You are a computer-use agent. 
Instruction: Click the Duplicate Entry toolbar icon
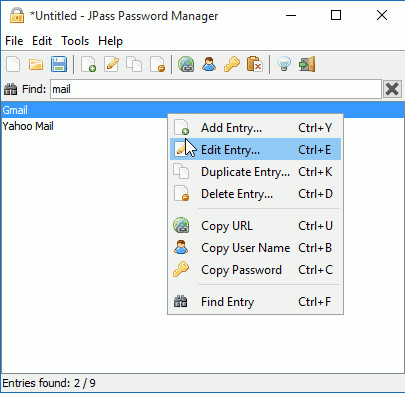click(134, 64)
